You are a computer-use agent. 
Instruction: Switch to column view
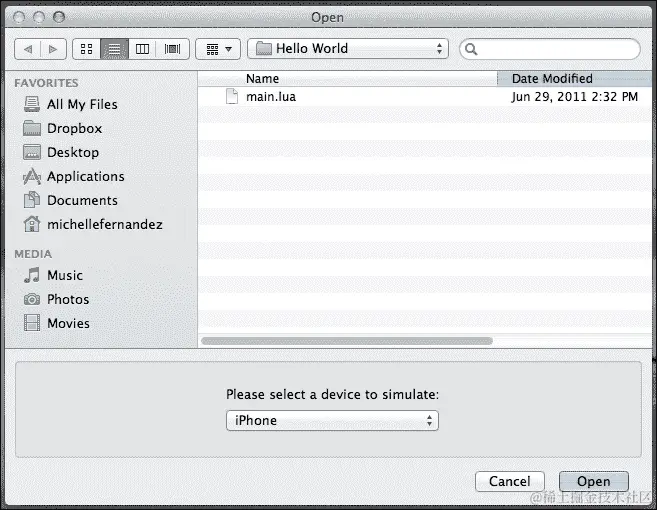(142, 49)
